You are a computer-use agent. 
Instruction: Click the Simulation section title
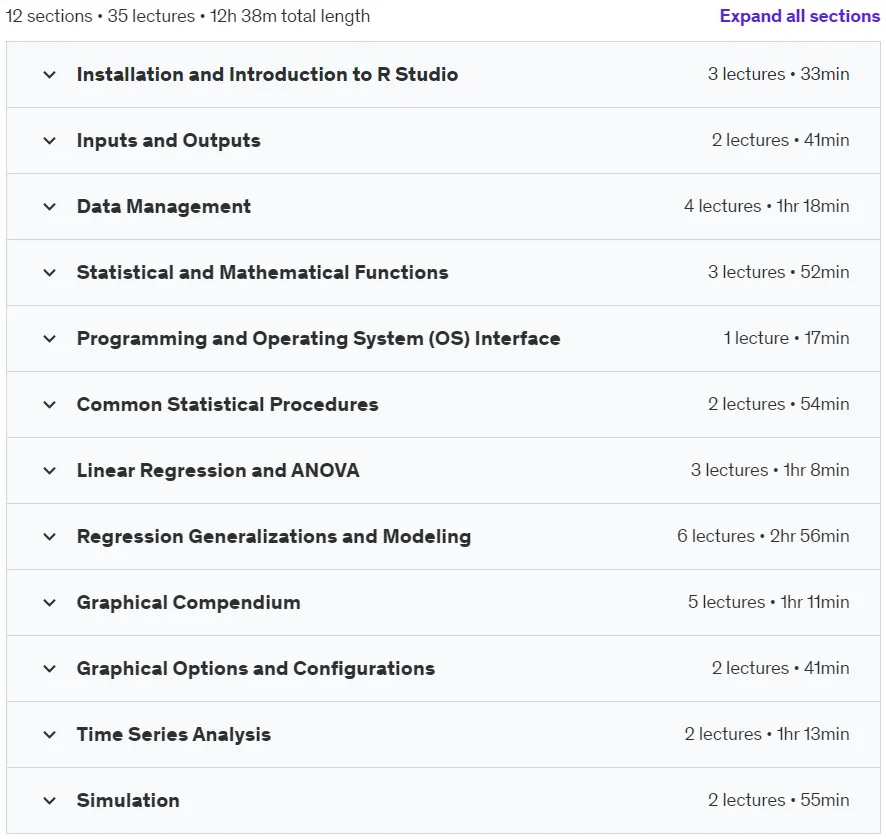pyautogui.click(x=128, y=801)
